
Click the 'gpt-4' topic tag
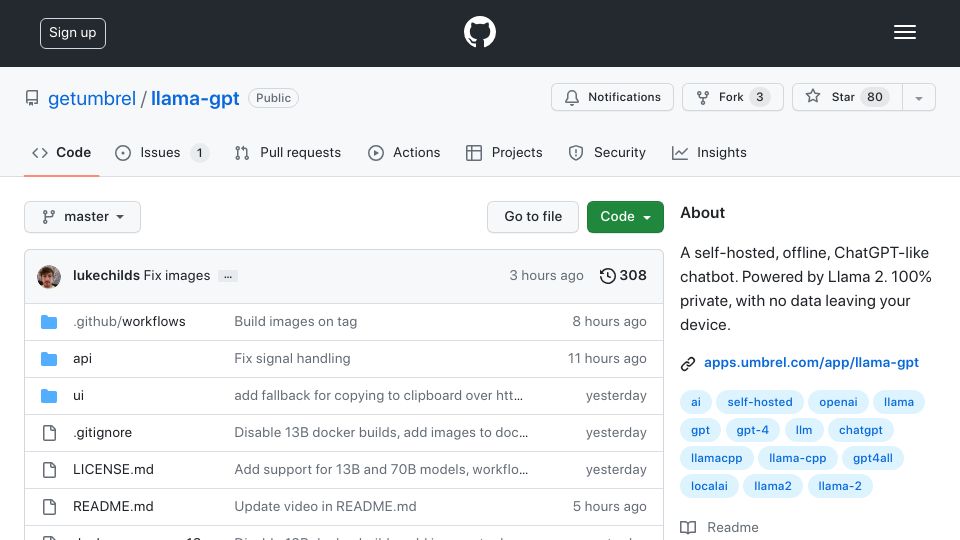point(752,430)
